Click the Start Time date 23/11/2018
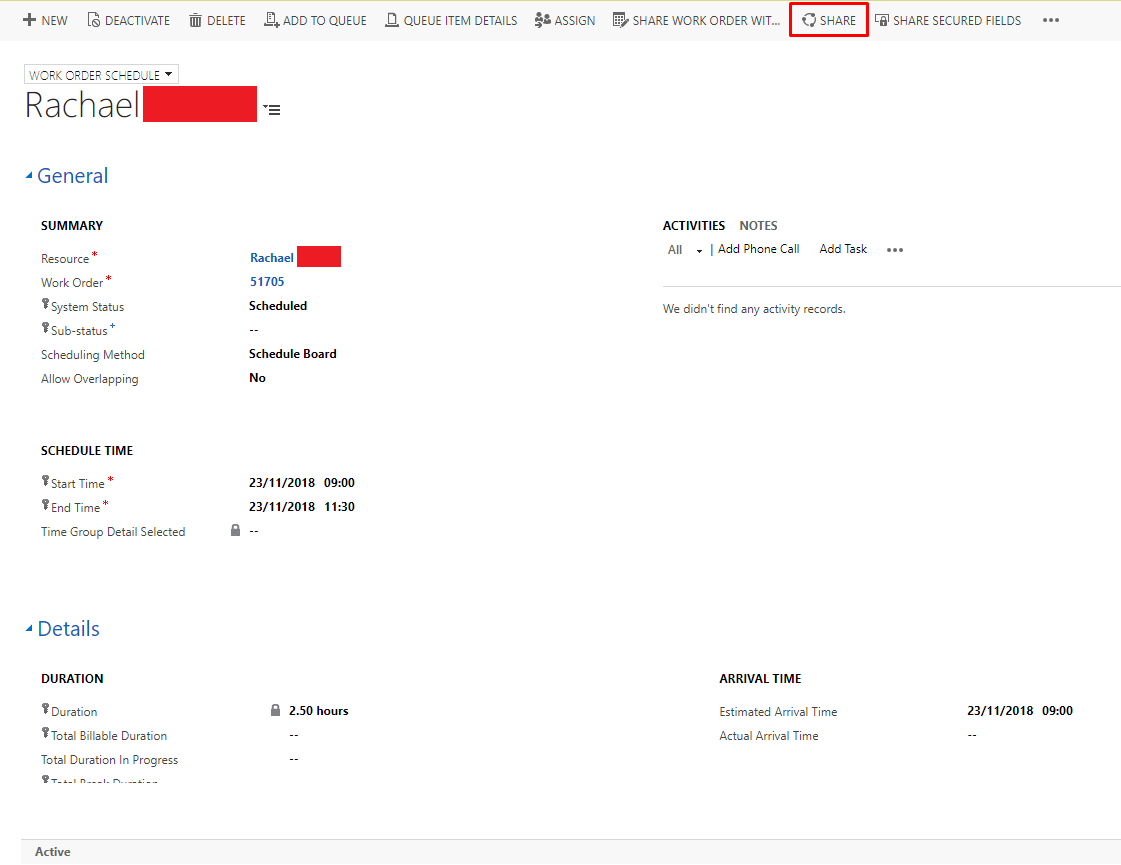The image size is (1121, 865). (x=282, y=483)
